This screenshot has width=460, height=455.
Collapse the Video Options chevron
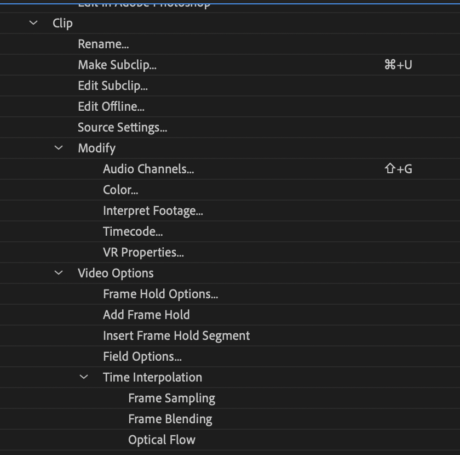[59, 273]
